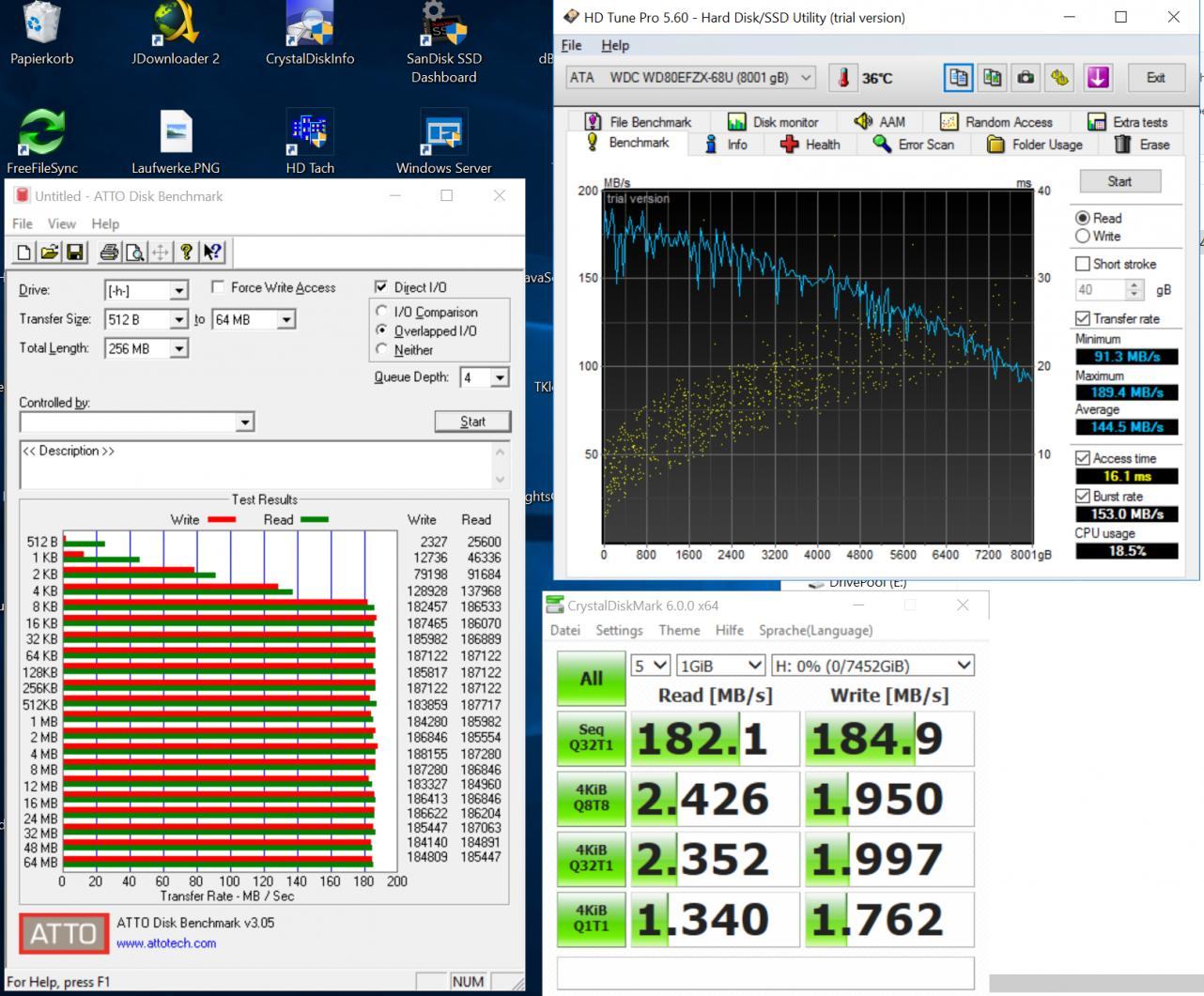Screen dimensions: 1204x996
Task: Switch to the Error Scan tab
Action: [914, 145]
